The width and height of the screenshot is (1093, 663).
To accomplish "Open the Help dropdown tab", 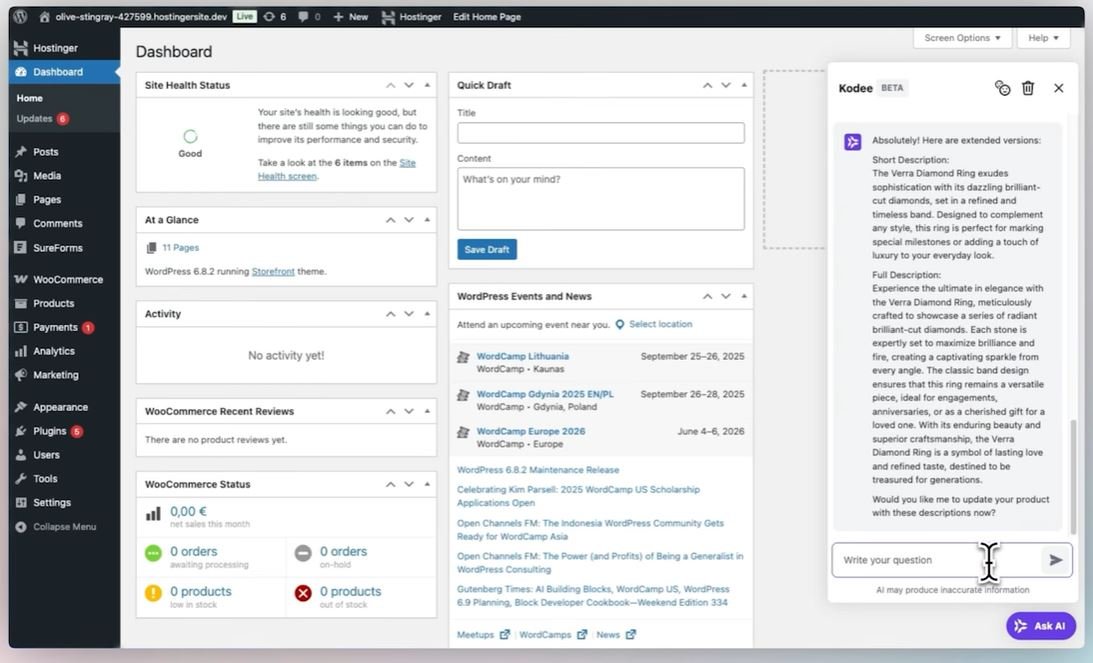I will [x=1043, y=38].
